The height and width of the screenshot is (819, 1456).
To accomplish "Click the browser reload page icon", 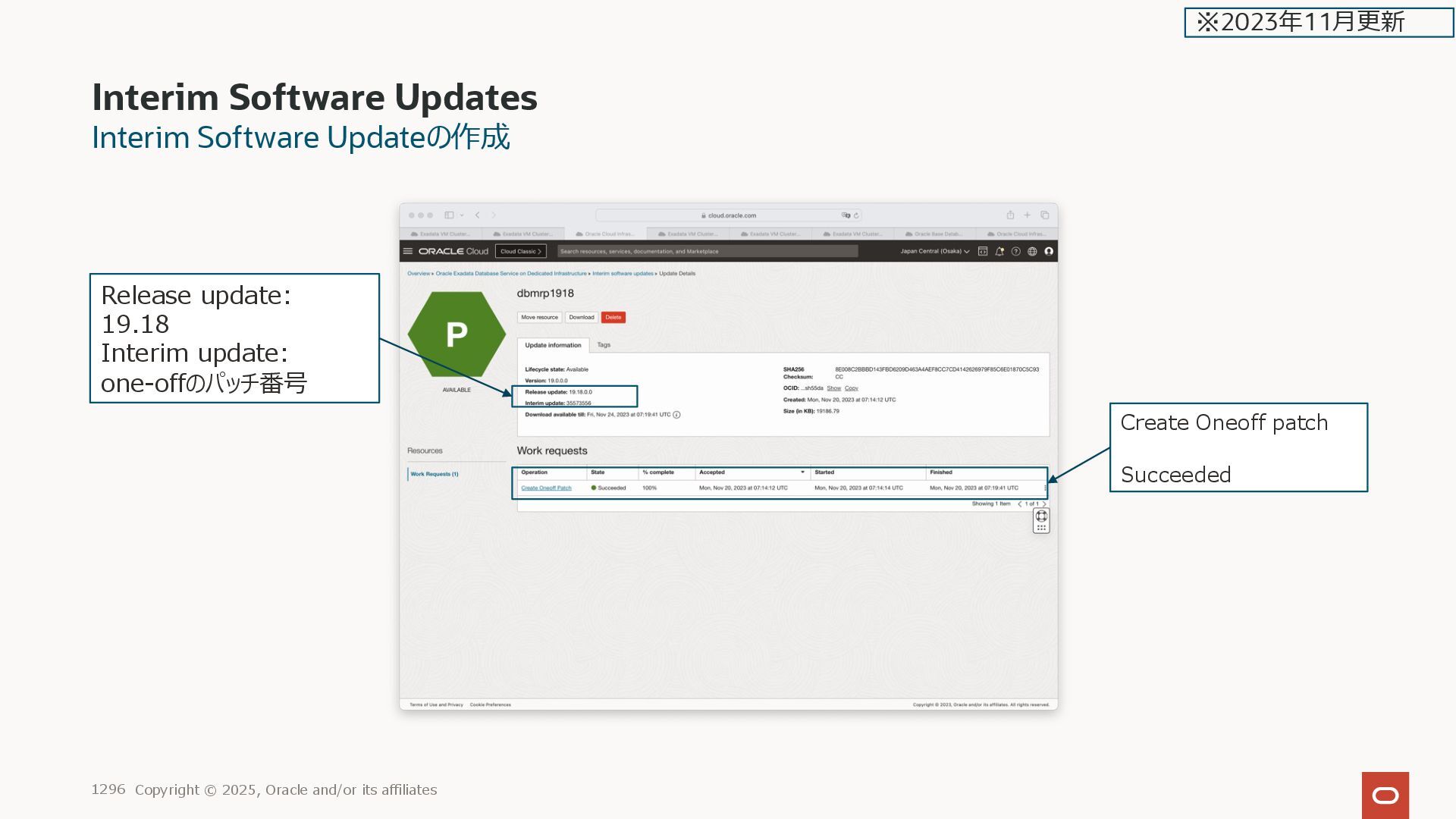I will click(856, 215).
